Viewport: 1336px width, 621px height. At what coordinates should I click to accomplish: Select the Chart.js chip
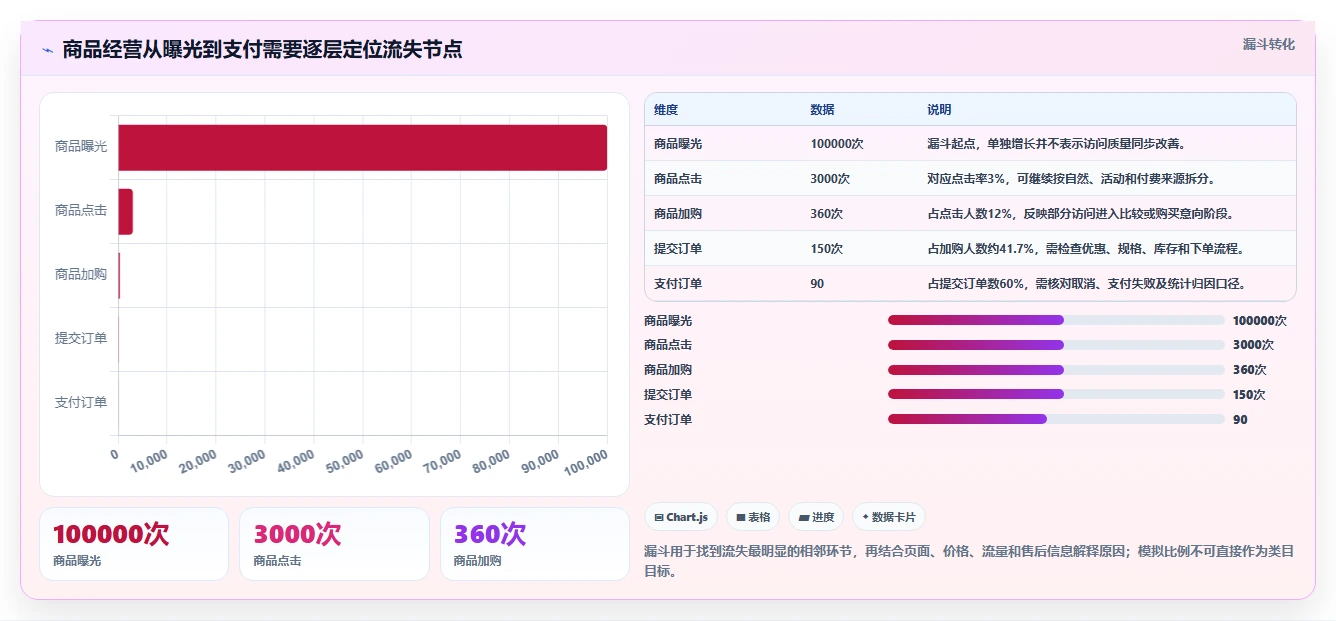pyautogui.click(x=681, y=517)
